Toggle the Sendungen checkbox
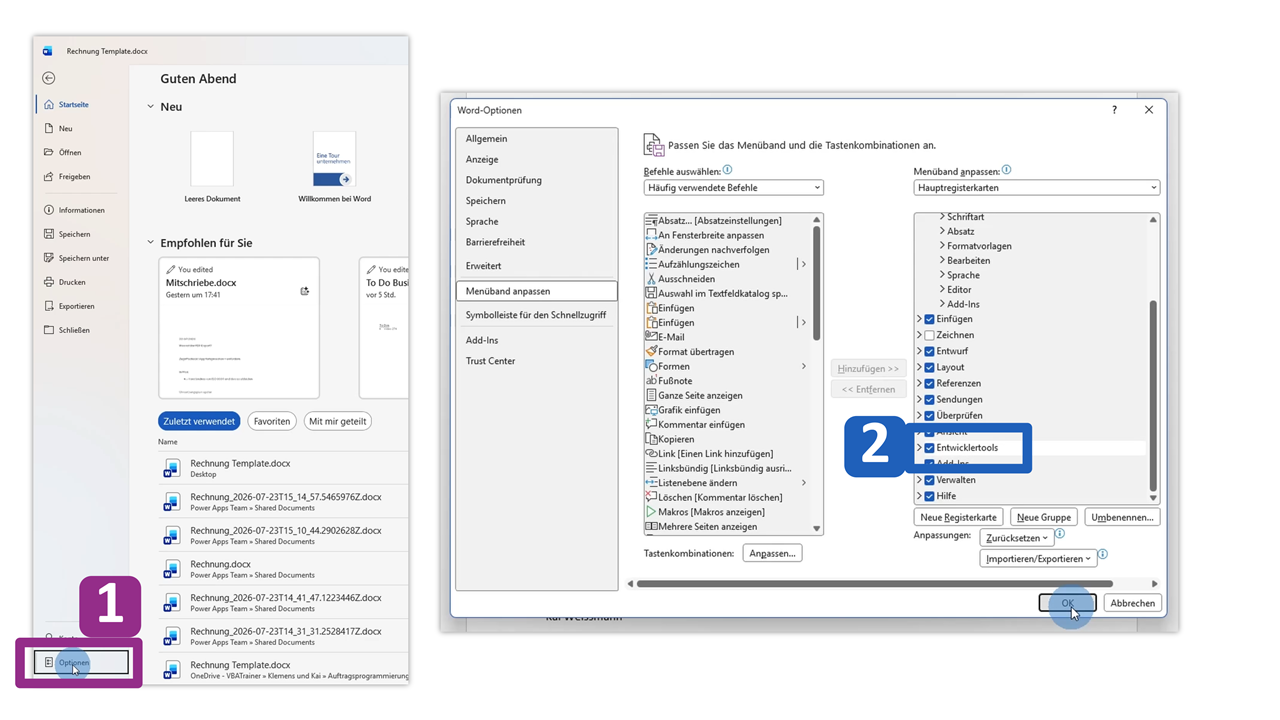Viewport: 1280px width, 720px height. 929,399
